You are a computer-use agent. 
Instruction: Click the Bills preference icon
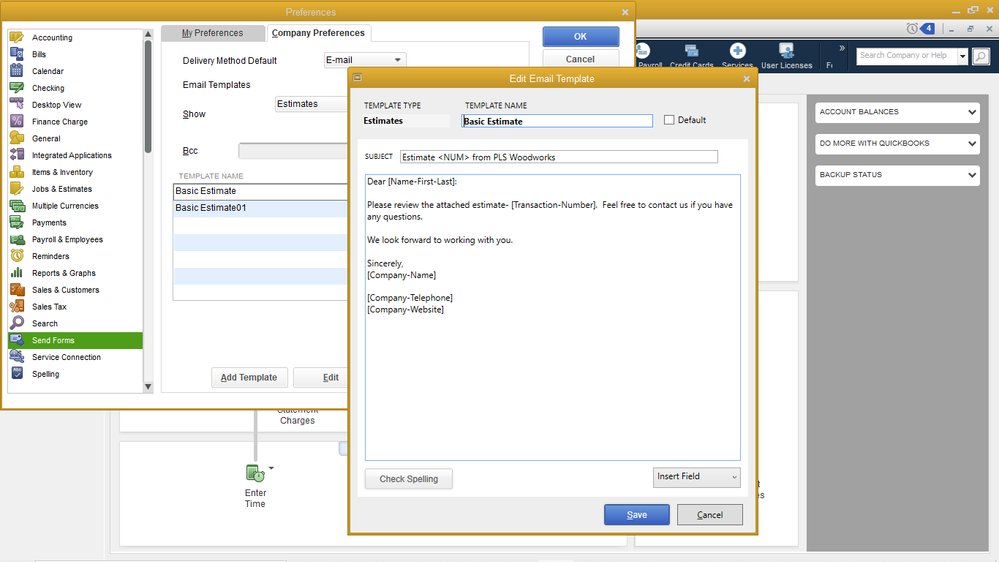17,54
